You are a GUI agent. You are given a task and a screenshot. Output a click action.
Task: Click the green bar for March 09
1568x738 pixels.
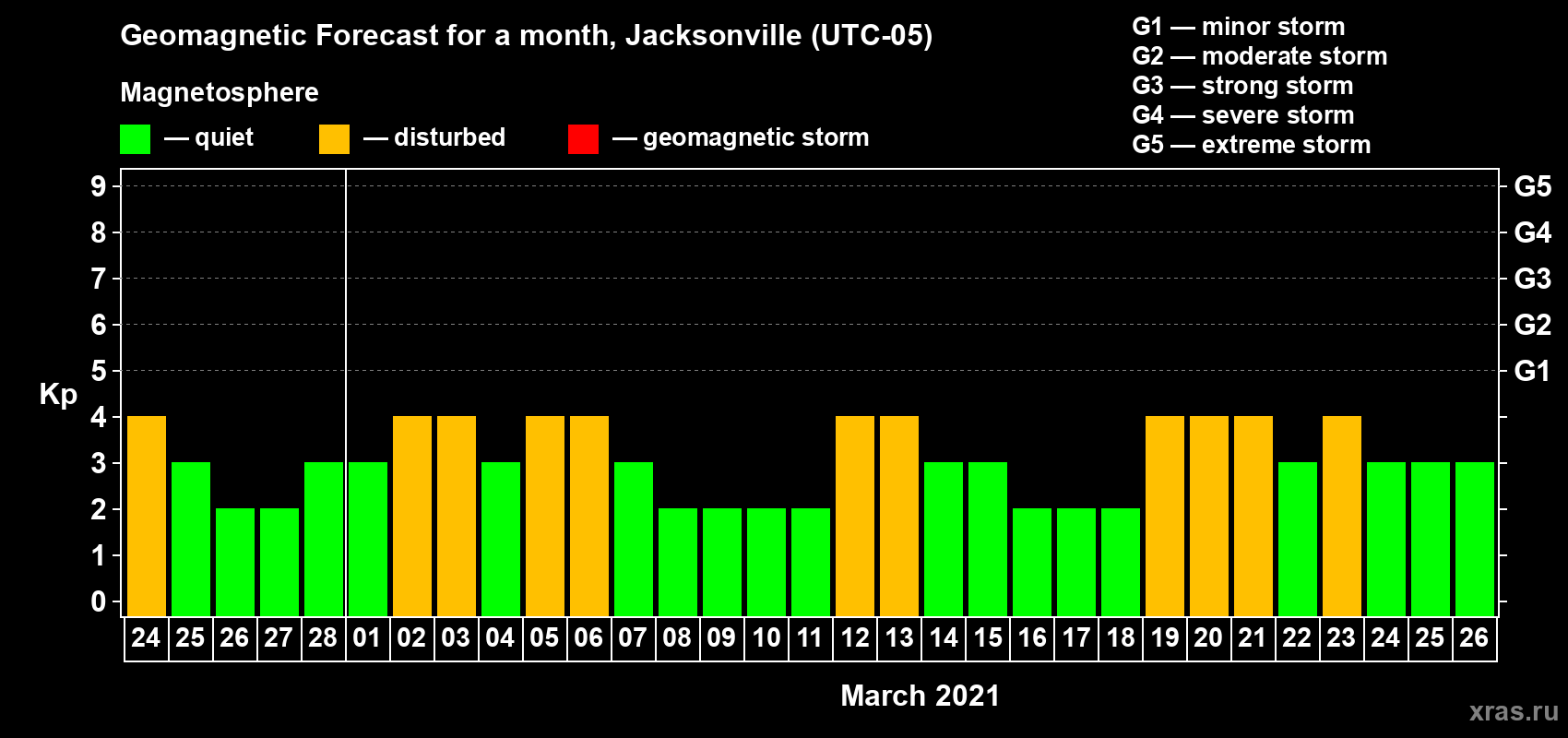pos(722,563)
